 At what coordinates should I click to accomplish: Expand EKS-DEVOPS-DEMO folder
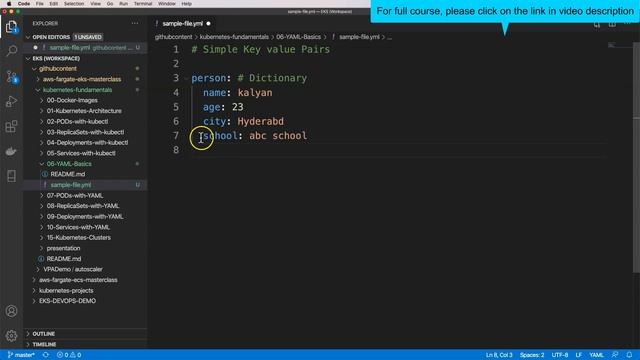(x=34, y=301)
